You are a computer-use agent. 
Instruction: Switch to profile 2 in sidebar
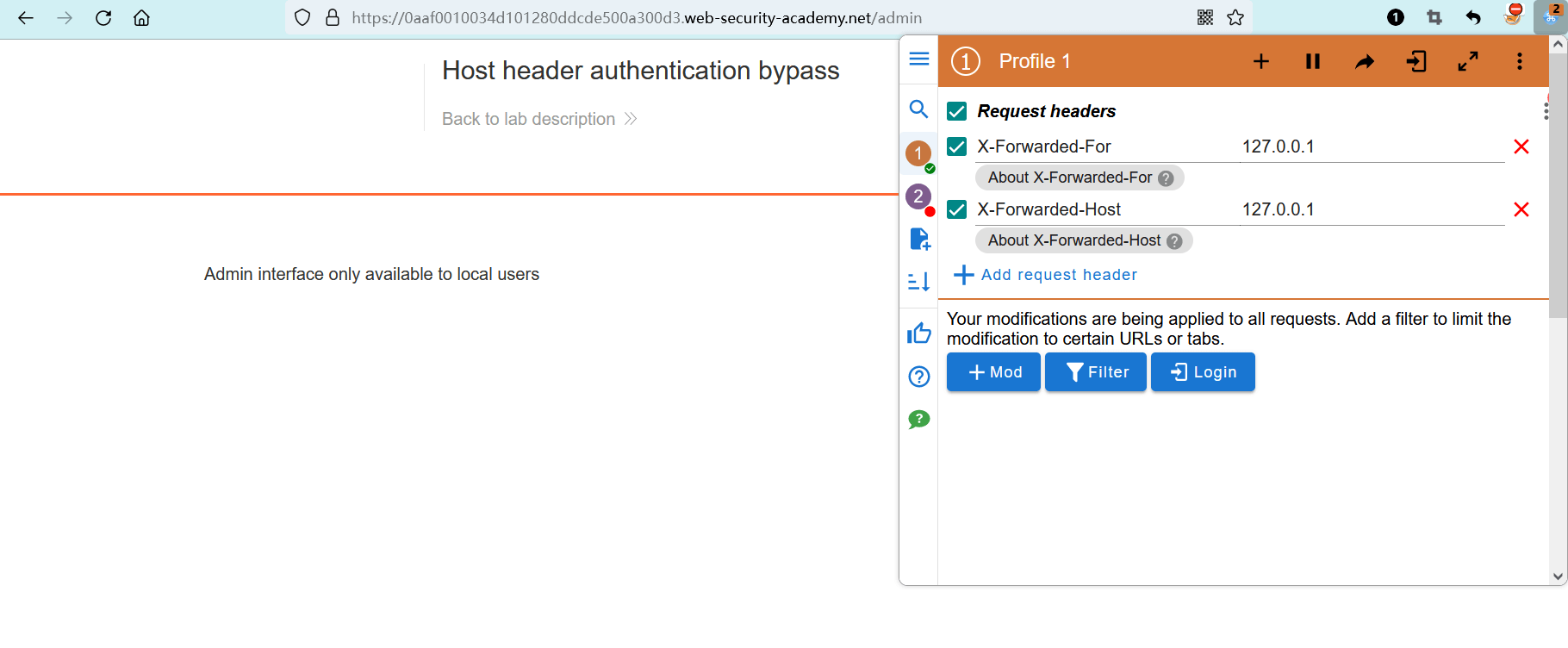coord(918,197)
